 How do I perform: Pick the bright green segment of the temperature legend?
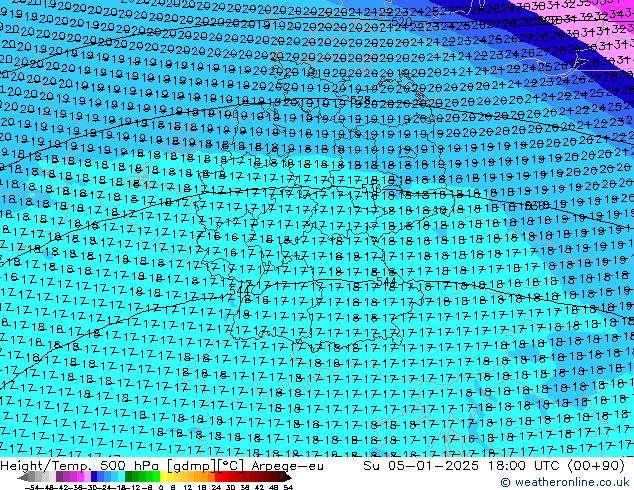pyautogui.click(x=156, y=477)
